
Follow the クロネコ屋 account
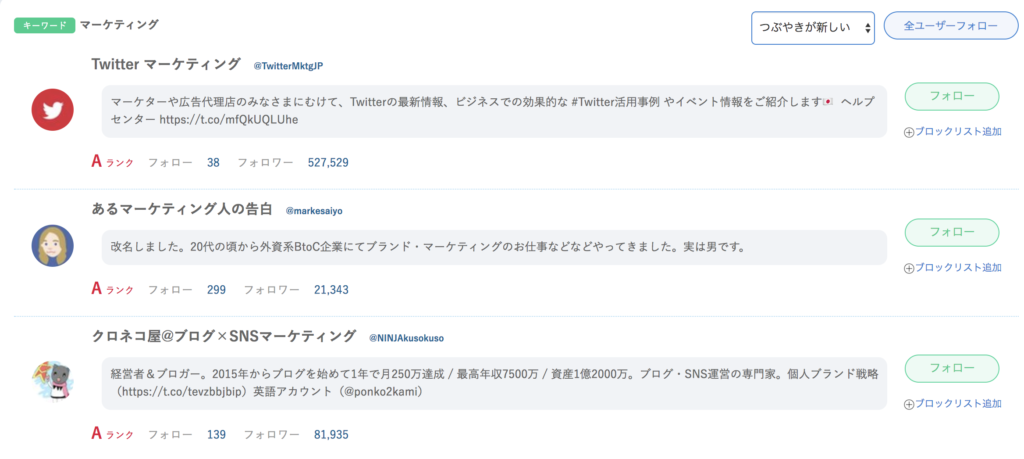pos(952,368)
